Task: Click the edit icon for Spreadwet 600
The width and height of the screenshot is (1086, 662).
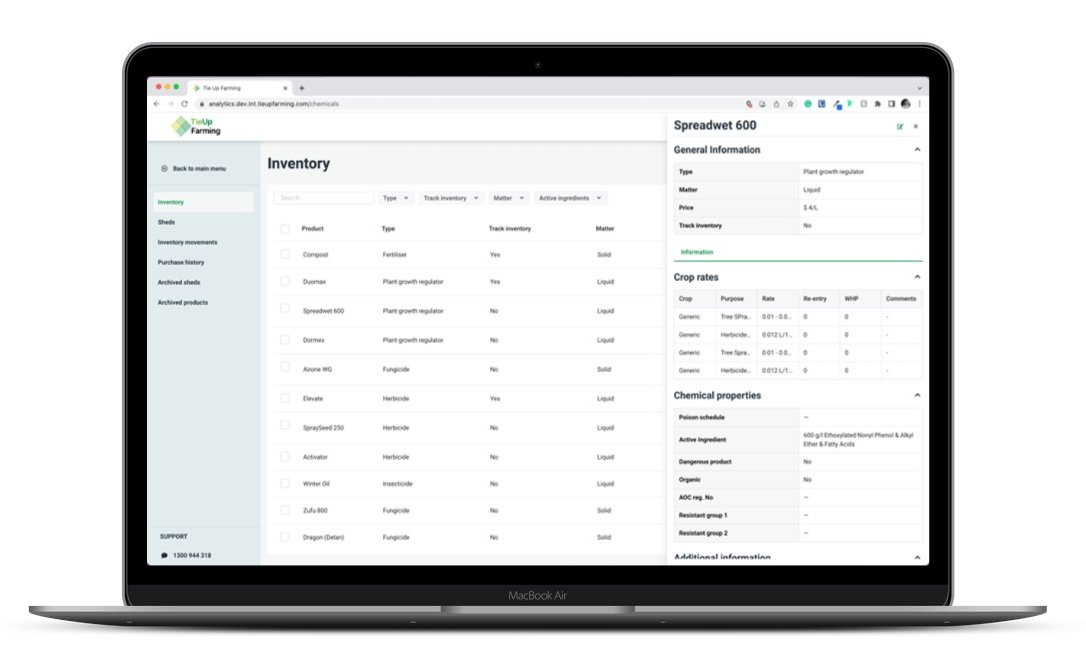Action: click(900, 127)
